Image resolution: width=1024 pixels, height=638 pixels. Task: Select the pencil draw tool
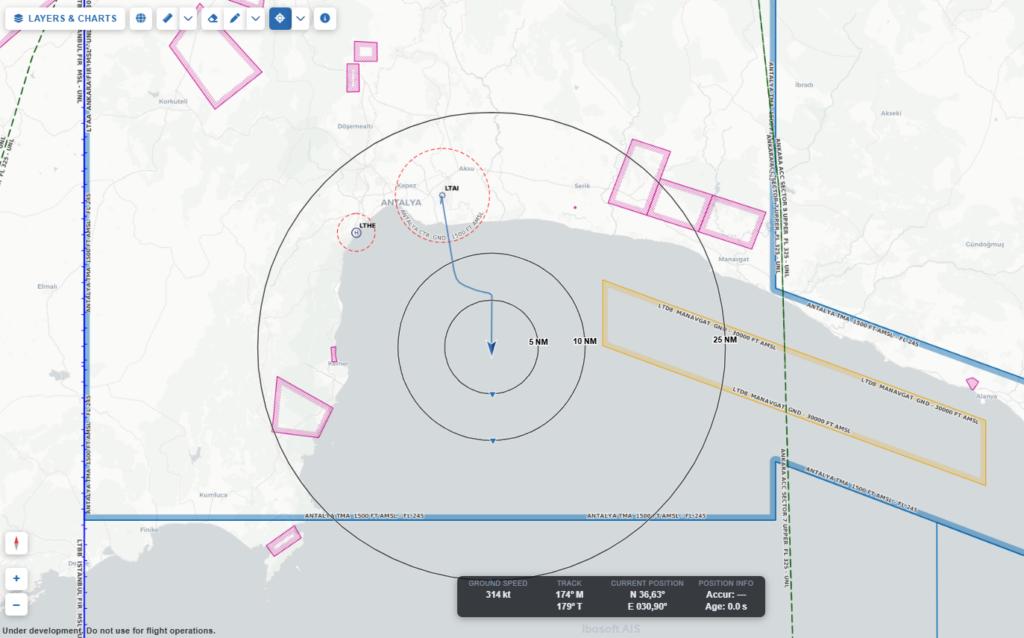click(235, 18)
